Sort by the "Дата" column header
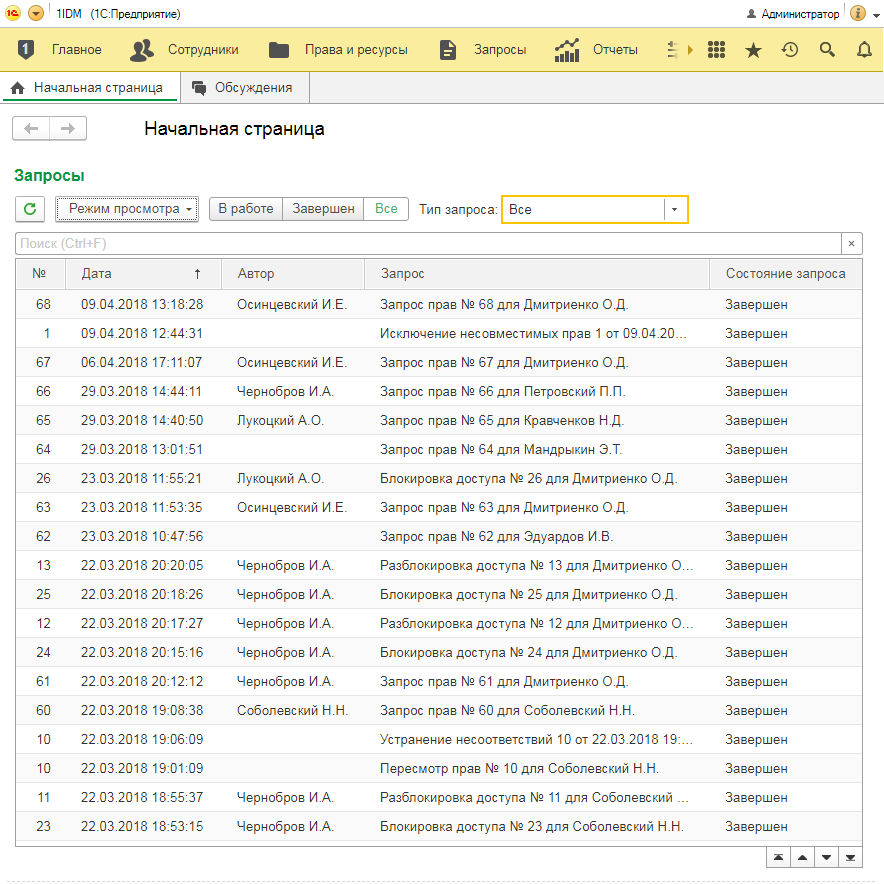 (x=140, y=274)
